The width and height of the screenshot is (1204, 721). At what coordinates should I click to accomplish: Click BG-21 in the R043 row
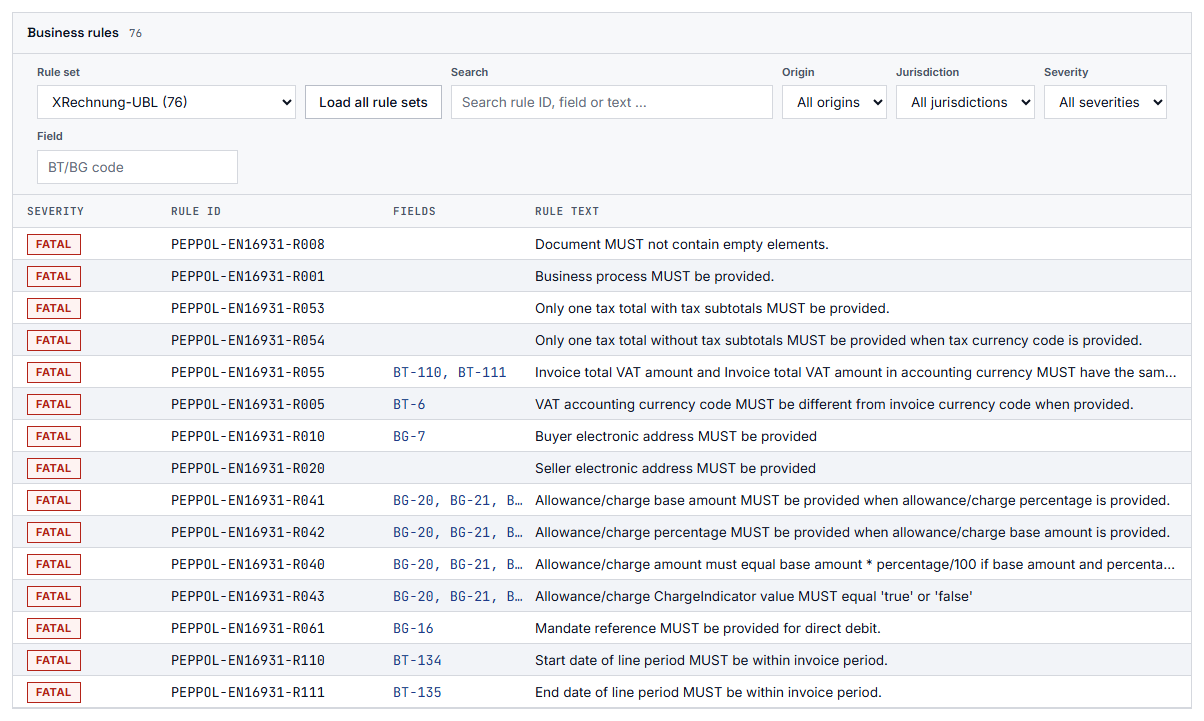point(470,596)
